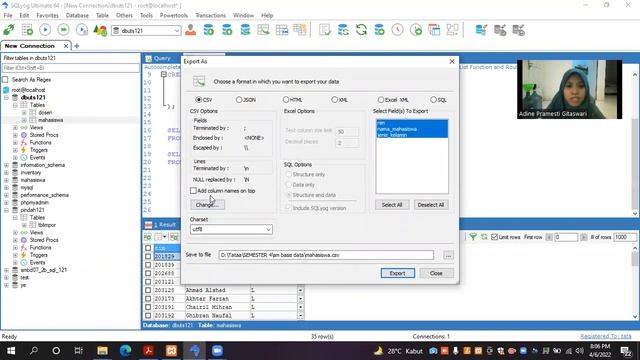Click the Restore icon with the green arrows

click(x=361, y=30)
